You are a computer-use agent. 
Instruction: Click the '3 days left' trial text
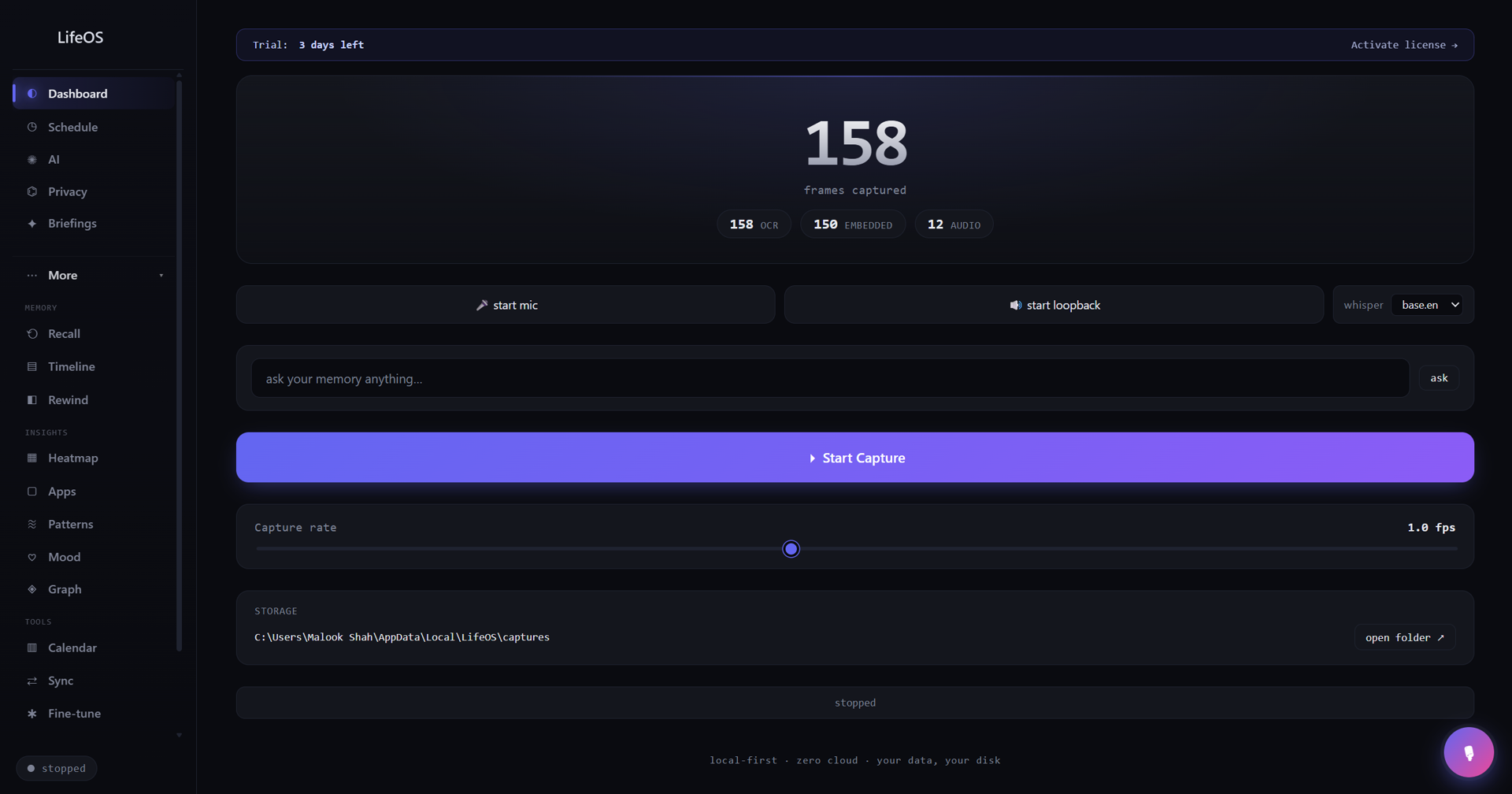pos(331,45)
